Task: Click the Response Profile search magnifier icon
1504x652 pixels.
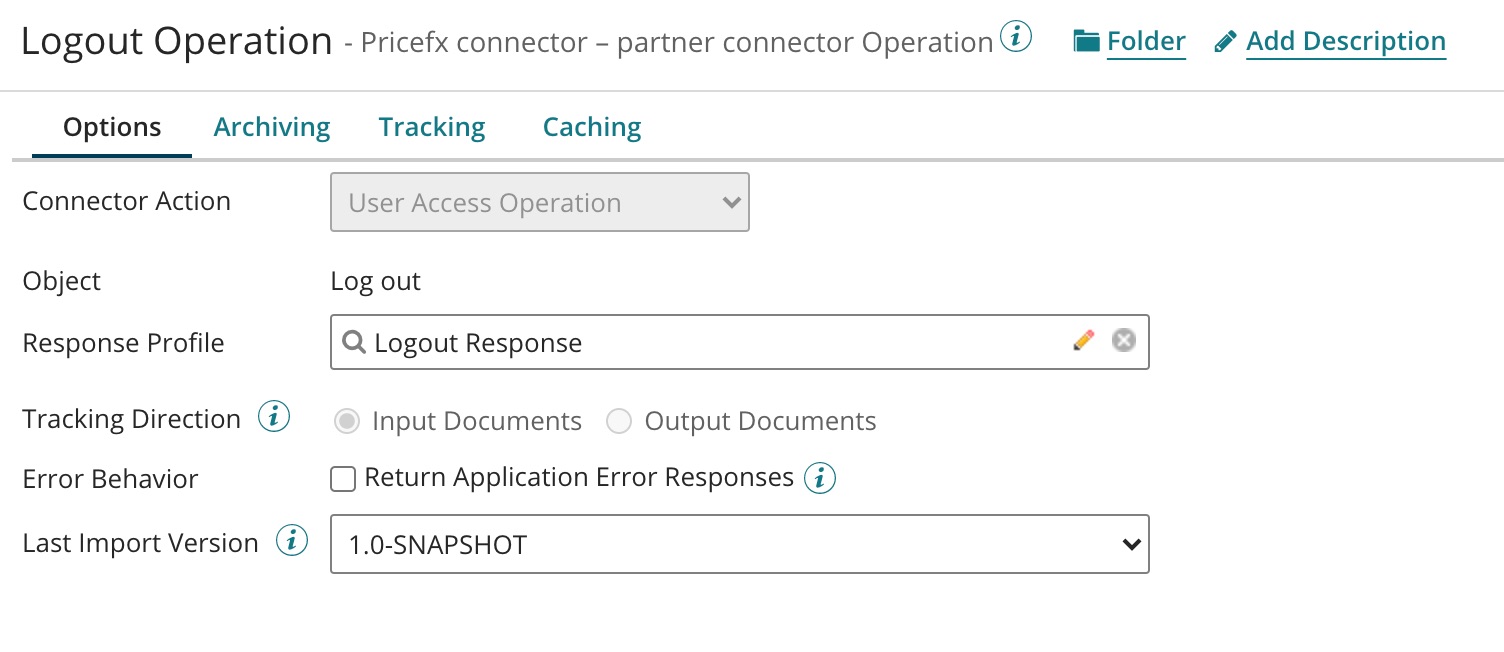Action: point(353,342)
